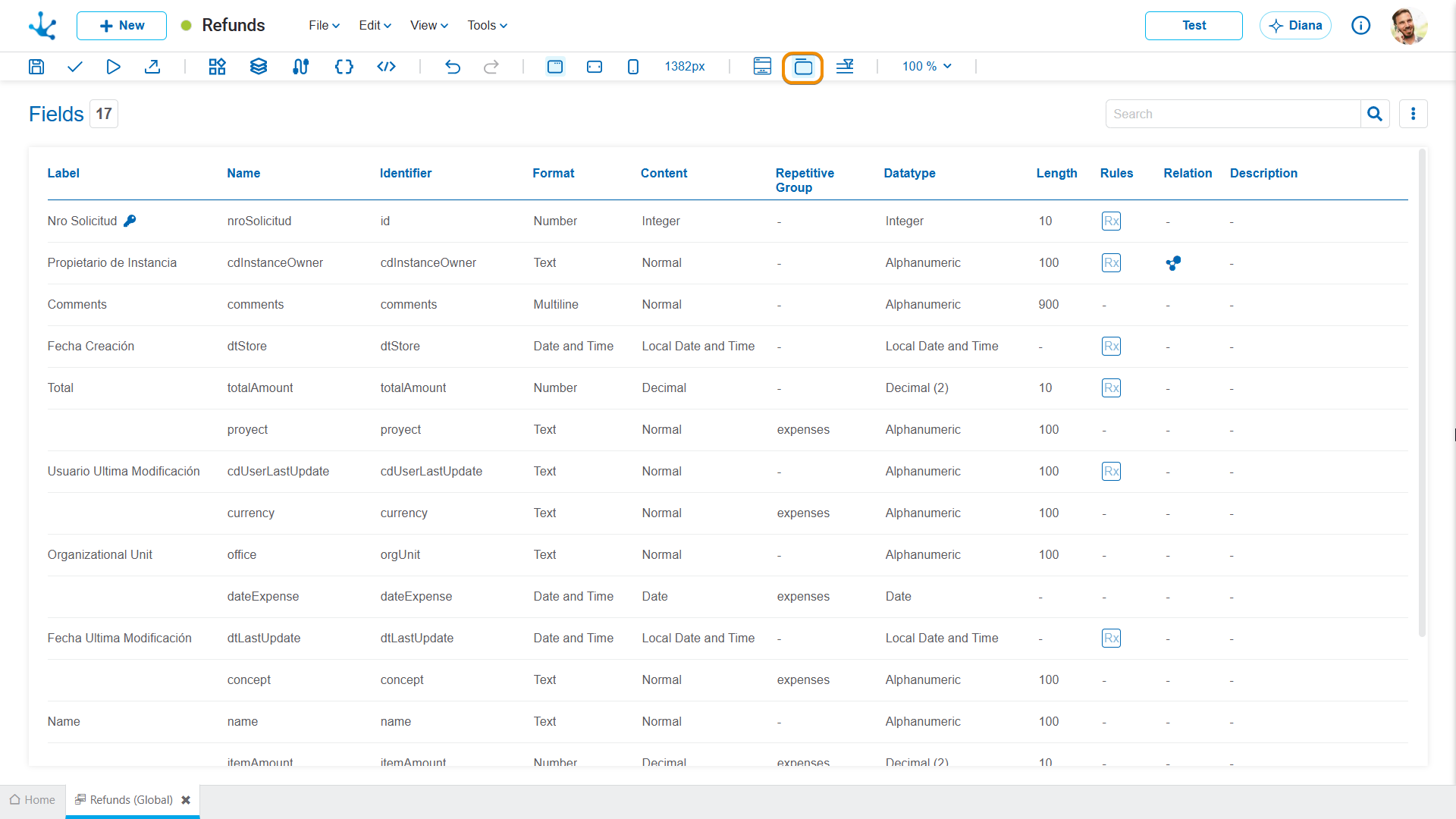1456x819 pixels.
Task: Click the vertical scrollbar of the Fields table
Action: [1422, 393]
